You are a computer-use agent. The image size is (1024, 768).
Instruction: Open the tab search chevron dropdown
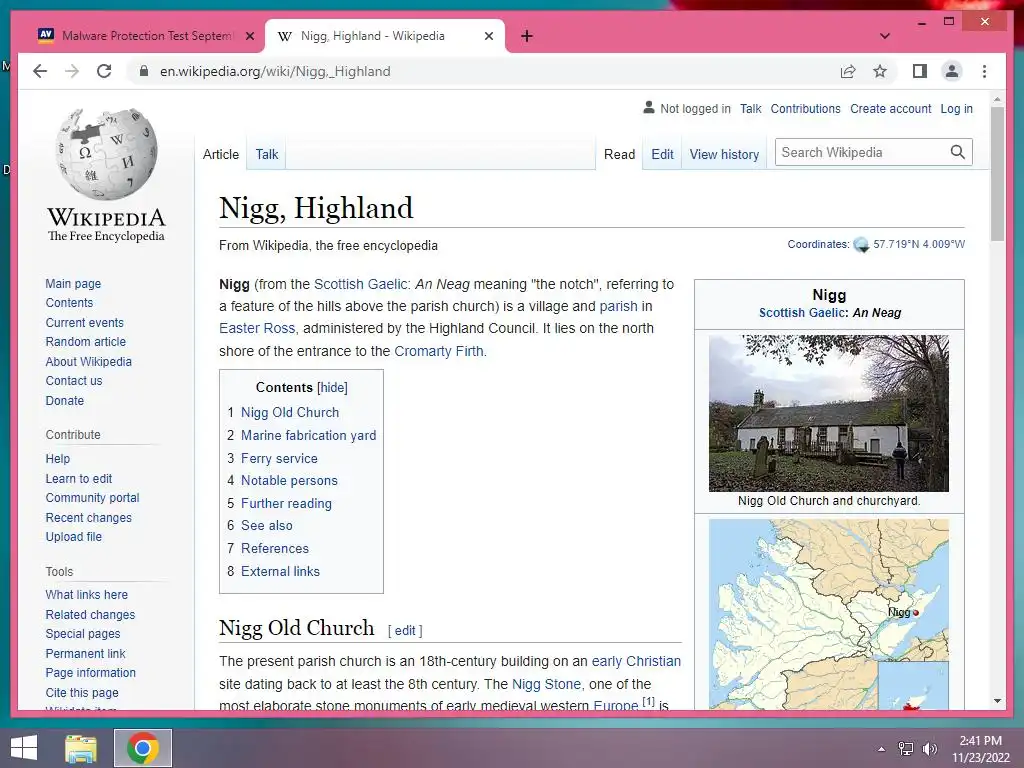[885, 36]
